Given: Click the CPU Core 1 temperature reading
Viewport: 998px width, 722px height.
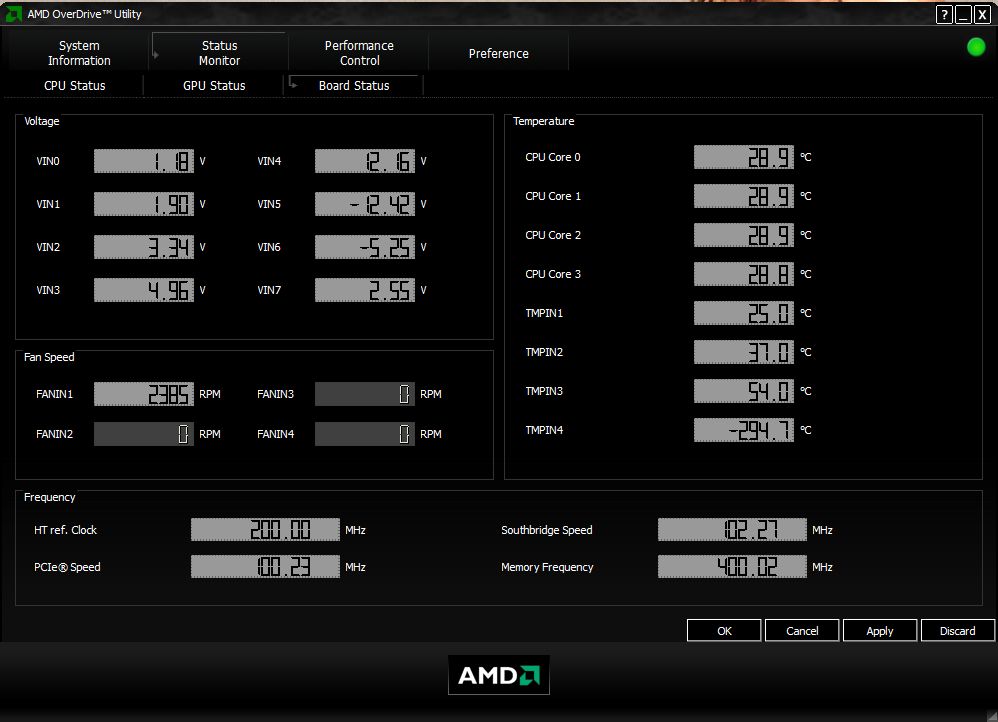Looking at the screenshot, I should [x=743, y=196].
